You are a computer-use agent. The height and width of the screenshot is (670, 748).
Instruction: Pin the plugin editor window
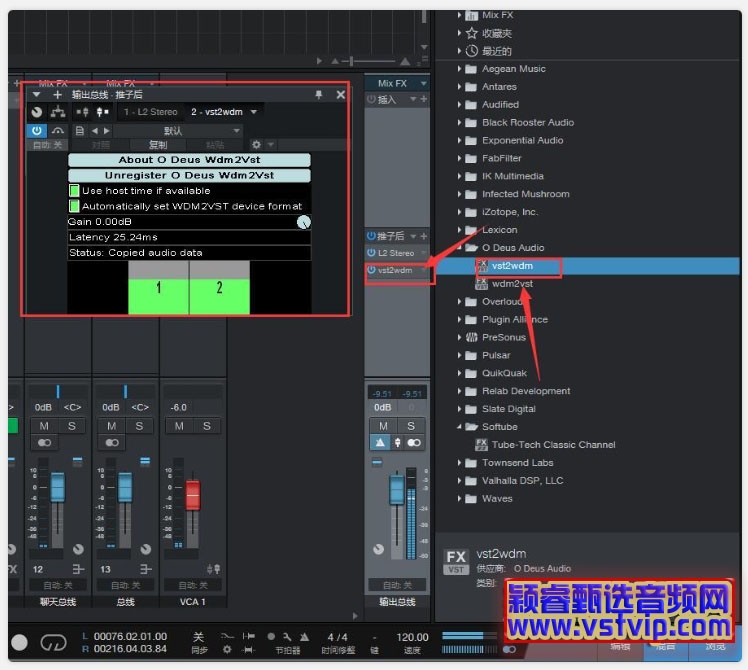point(319,94)
